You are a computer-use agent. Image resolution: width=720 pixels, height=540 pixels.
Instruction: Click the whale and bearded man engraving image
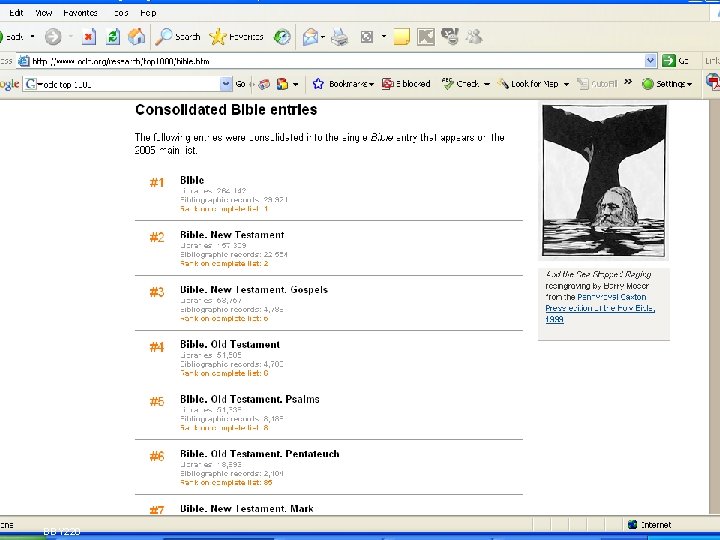pos(604,180)
